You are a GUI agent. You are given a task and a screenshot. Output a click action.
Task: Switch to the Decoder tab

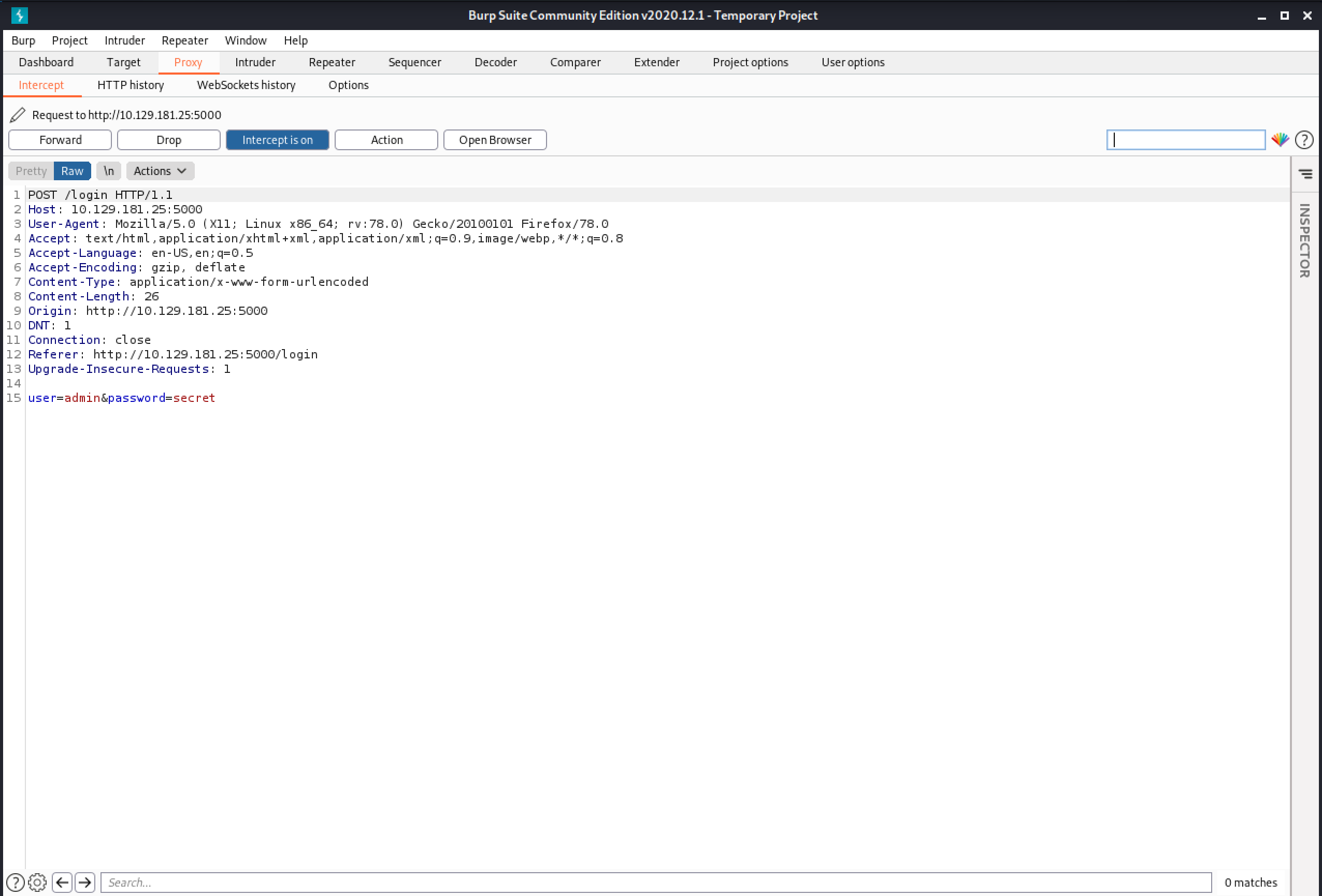point(495,63)
